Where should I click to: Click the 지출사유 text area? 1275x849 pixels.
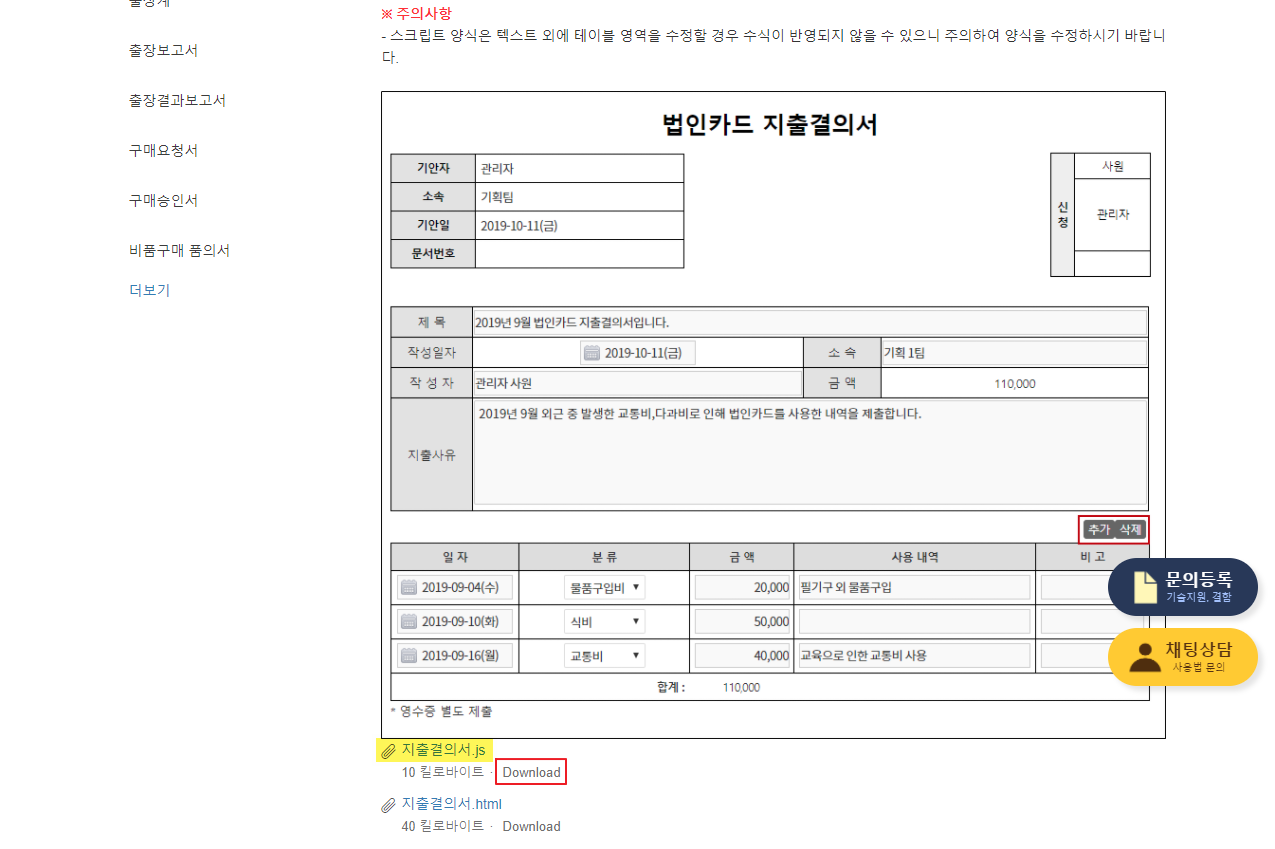(809, 454)
